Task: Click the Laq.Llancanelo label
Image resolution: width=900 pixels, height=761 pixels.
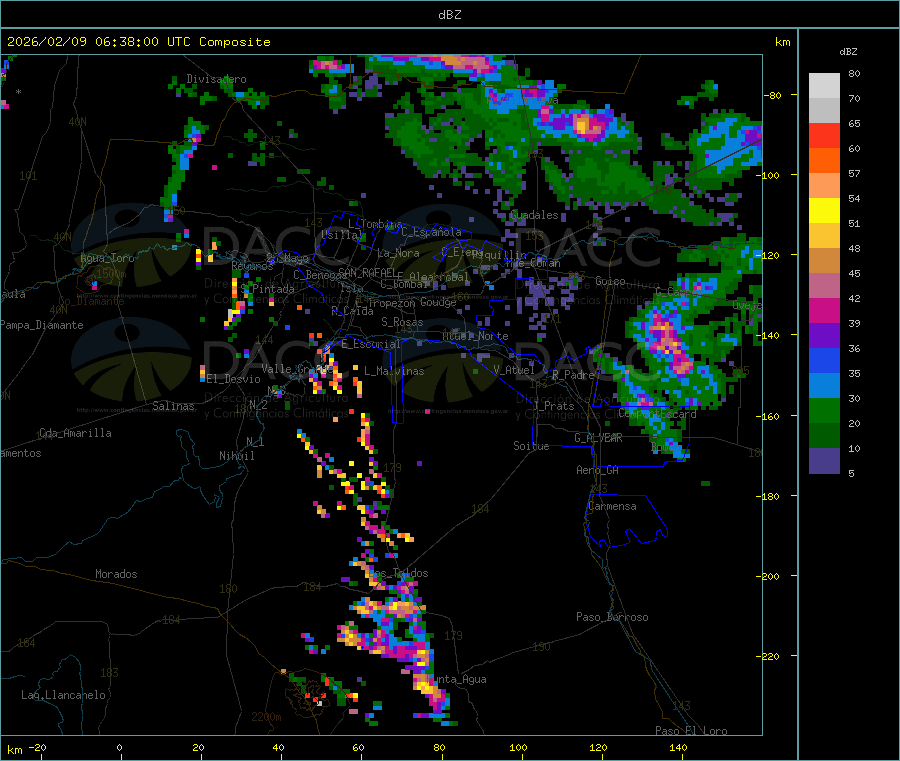Action: click(63, 695)
